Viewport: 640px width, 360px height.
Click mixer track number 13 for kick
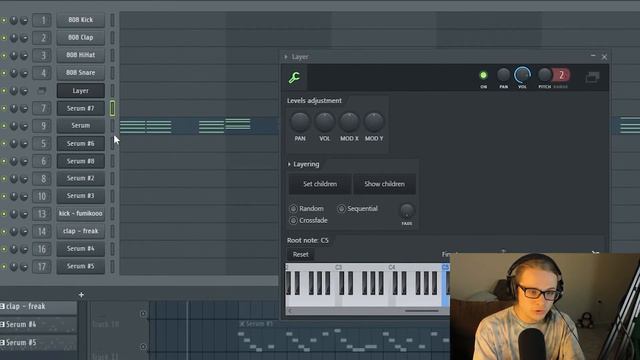[42, 213]
